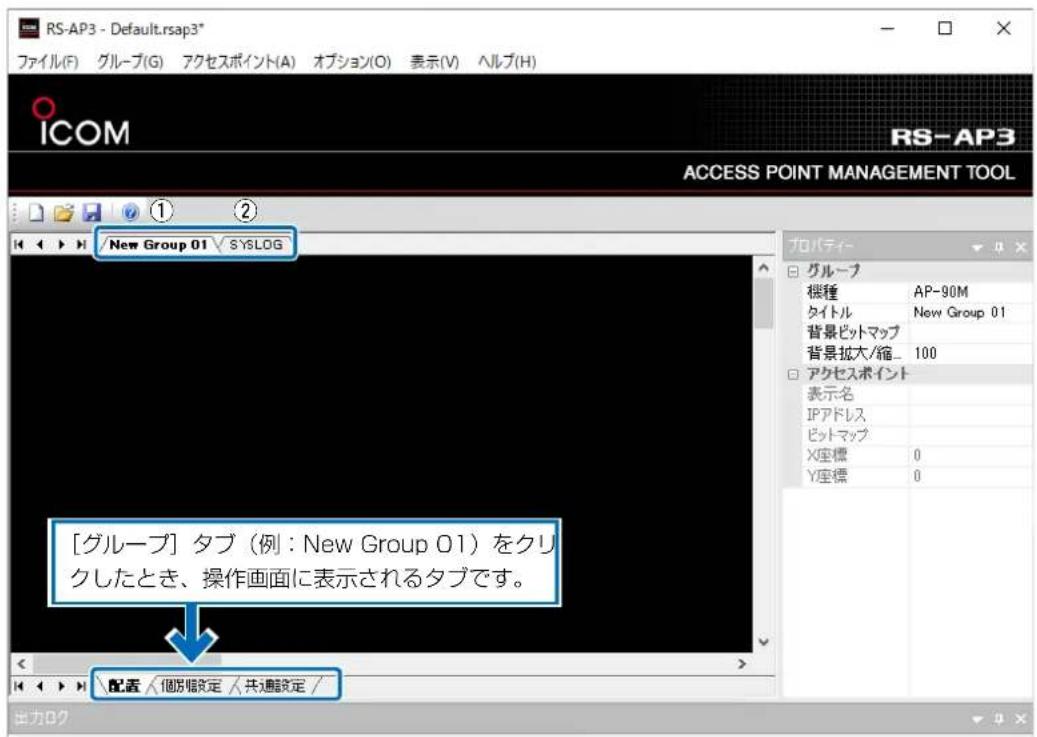Click vertical scrollbar up arrow

[x=763, y=268]
